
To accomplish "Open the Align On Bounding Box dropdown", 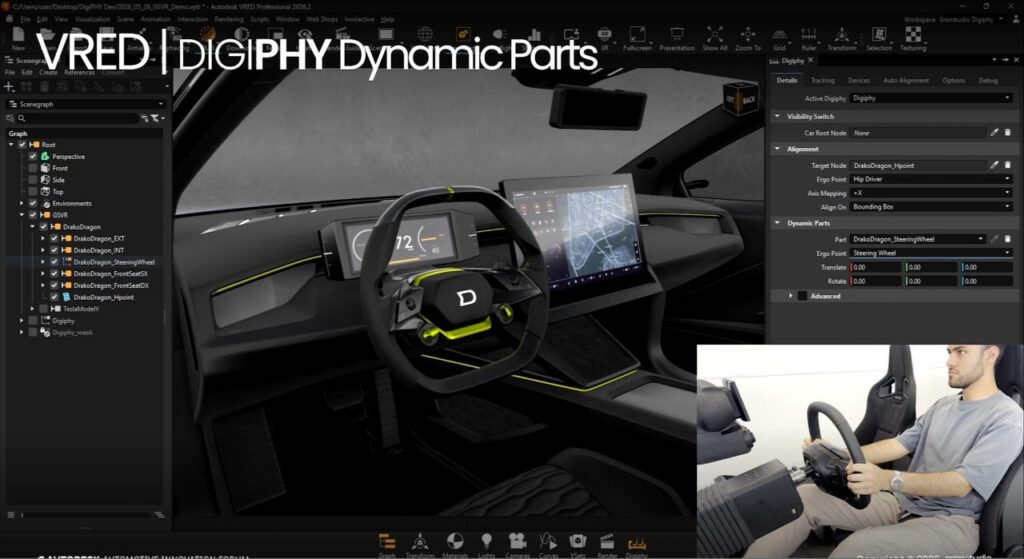I will [931, 206].
